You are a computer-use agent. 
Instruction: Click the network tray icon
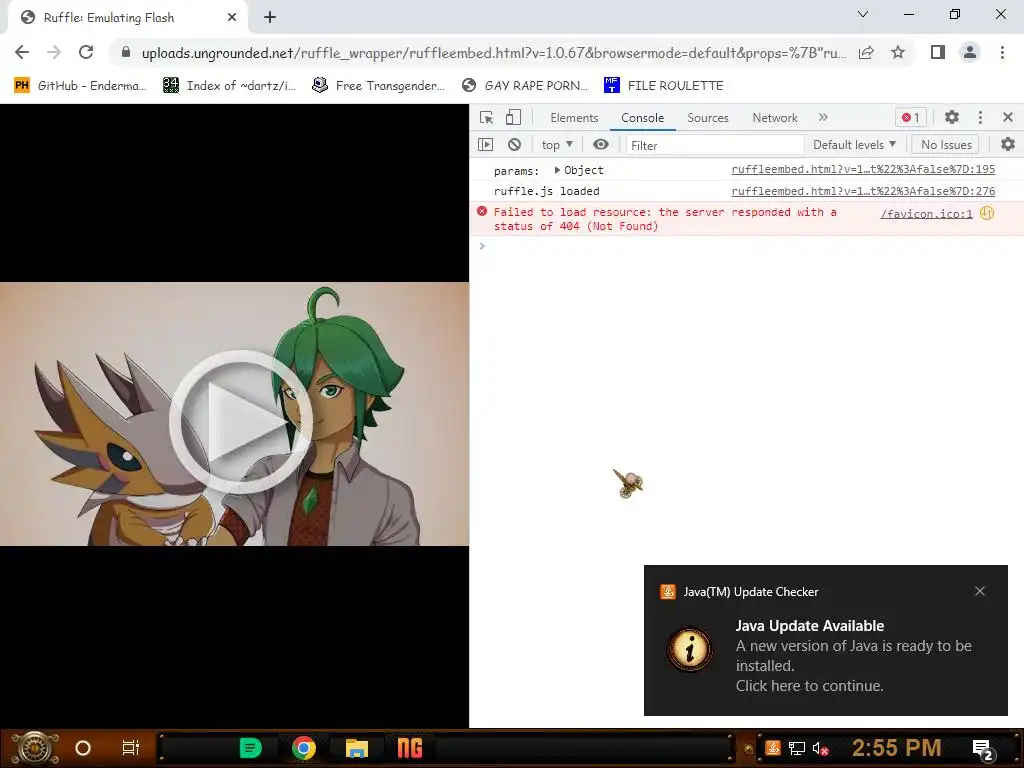coord(796,748)
